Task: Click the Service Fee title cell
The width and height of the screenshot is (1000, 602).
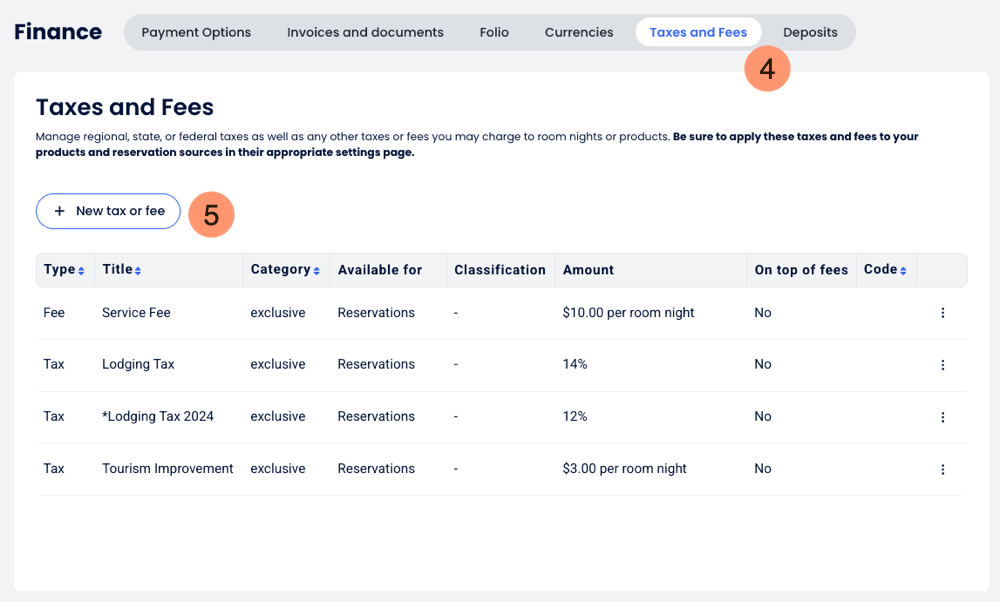Action: pyautogui.click(x=136, y=313)
